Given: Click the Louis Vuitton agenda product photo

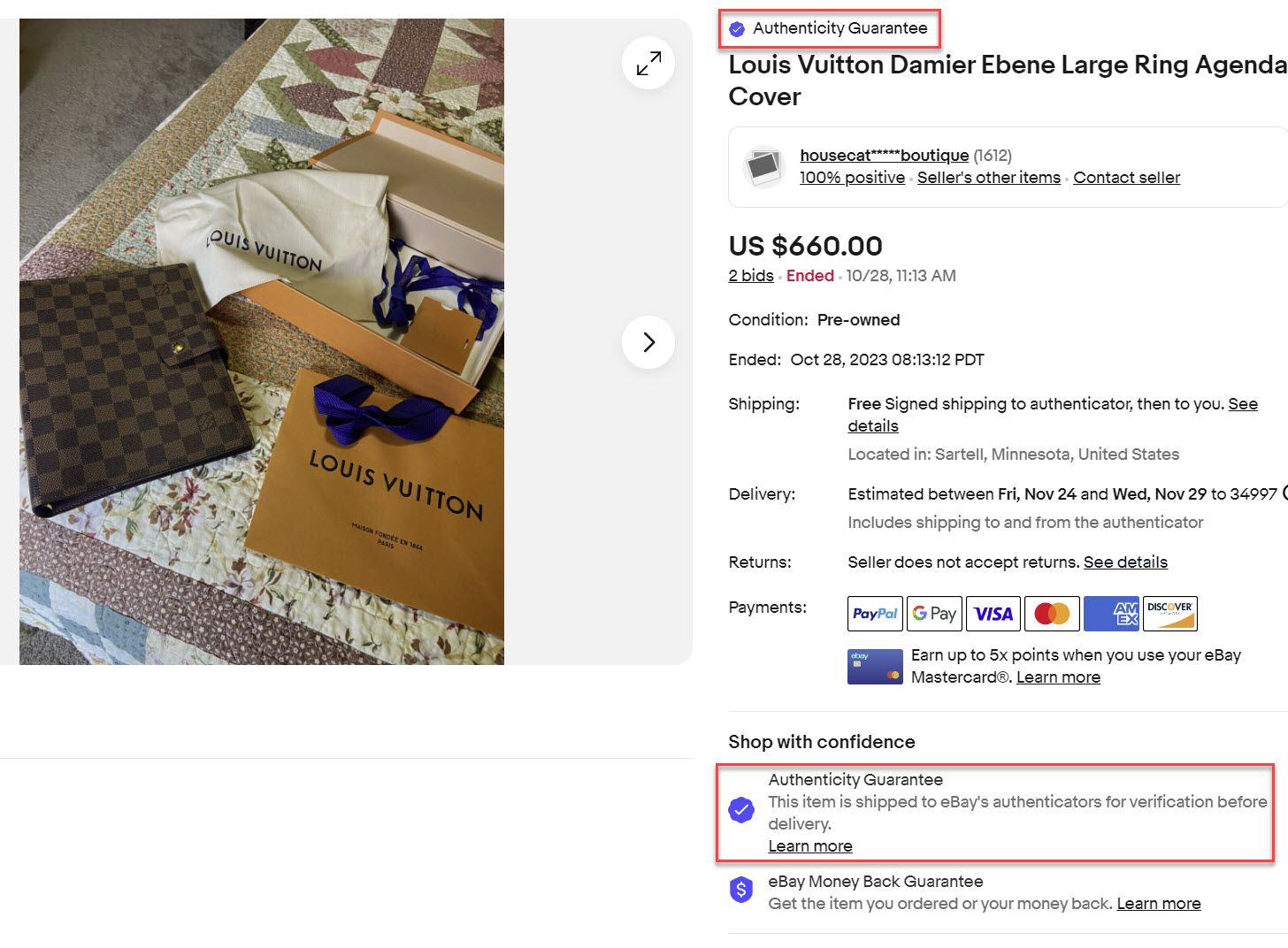Looking at the screenshot, I should pos(262,341).
